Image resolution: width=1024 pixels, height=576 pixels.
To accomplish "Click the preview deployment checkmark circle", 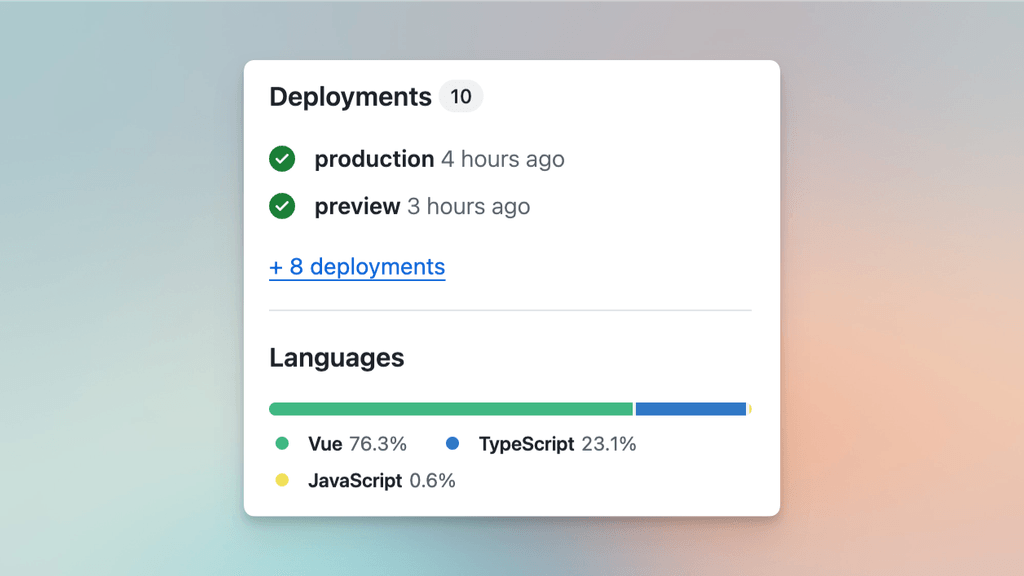I will coord(282,207).
